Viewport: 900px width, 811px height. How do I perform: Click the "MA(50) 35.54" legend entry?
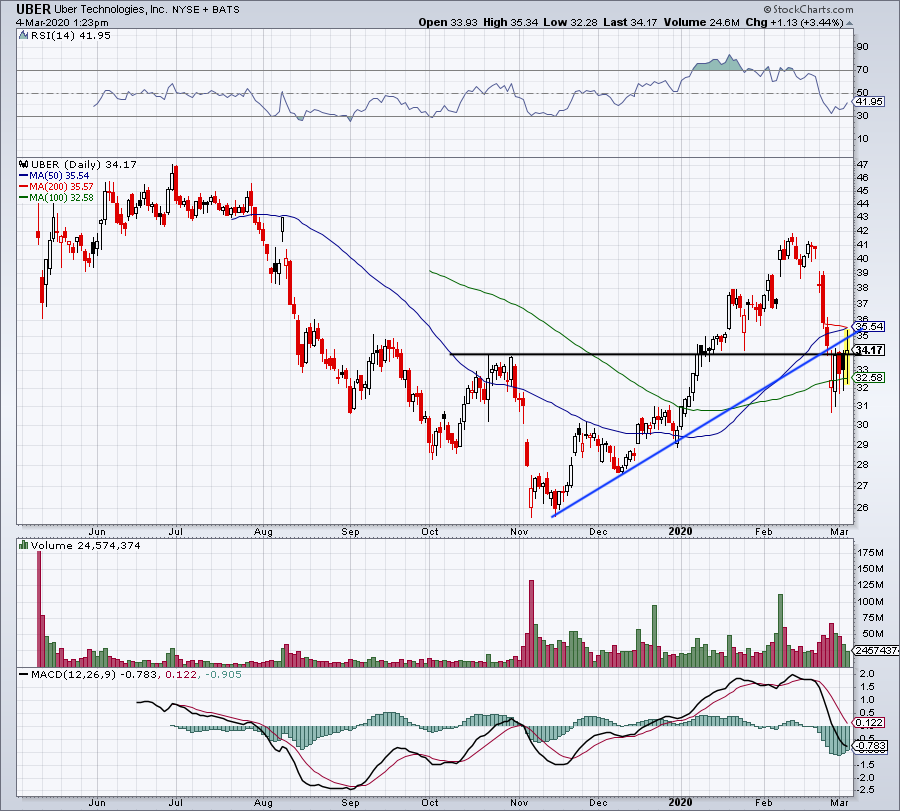tap(59, 176)
